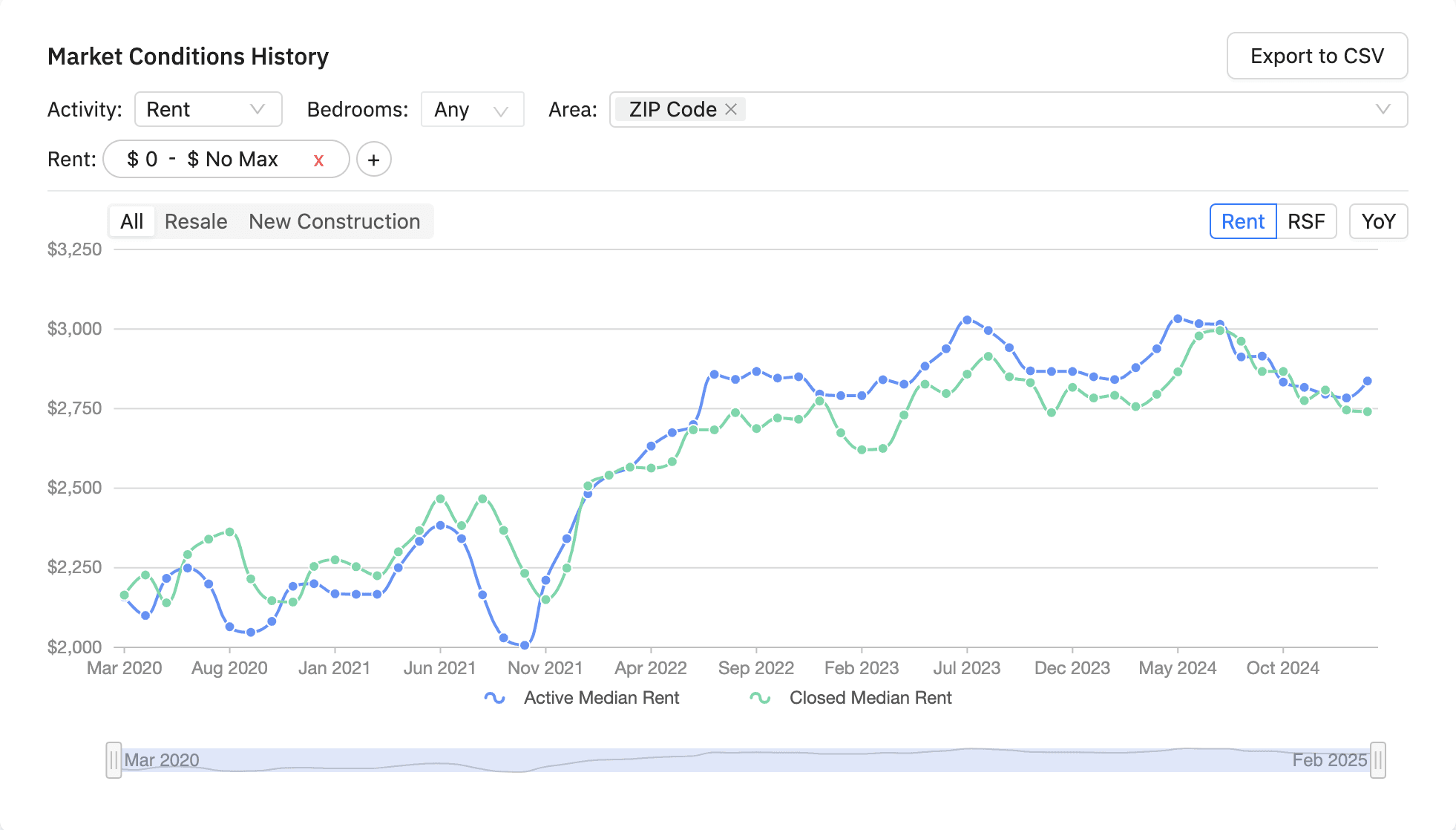Remove the ZIP Code area tag

[731, 109]
